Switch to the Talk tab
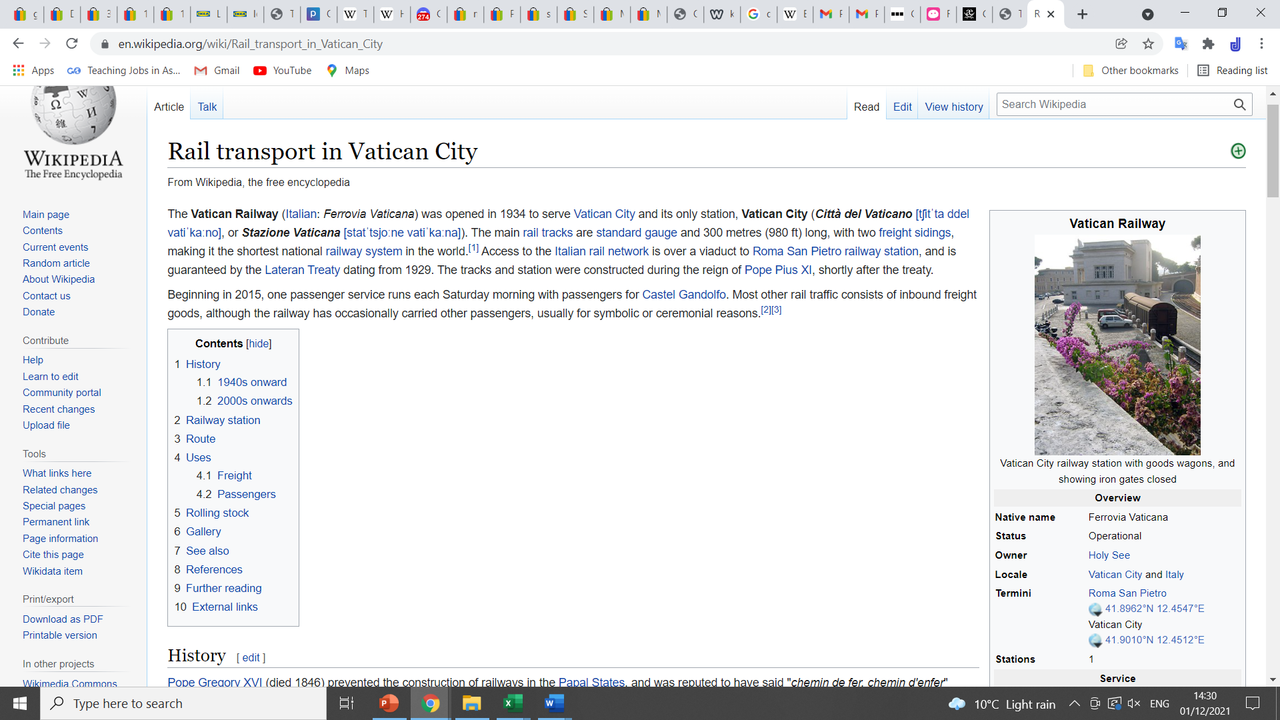The image size is (1280, 720). [x=207, y=107]
